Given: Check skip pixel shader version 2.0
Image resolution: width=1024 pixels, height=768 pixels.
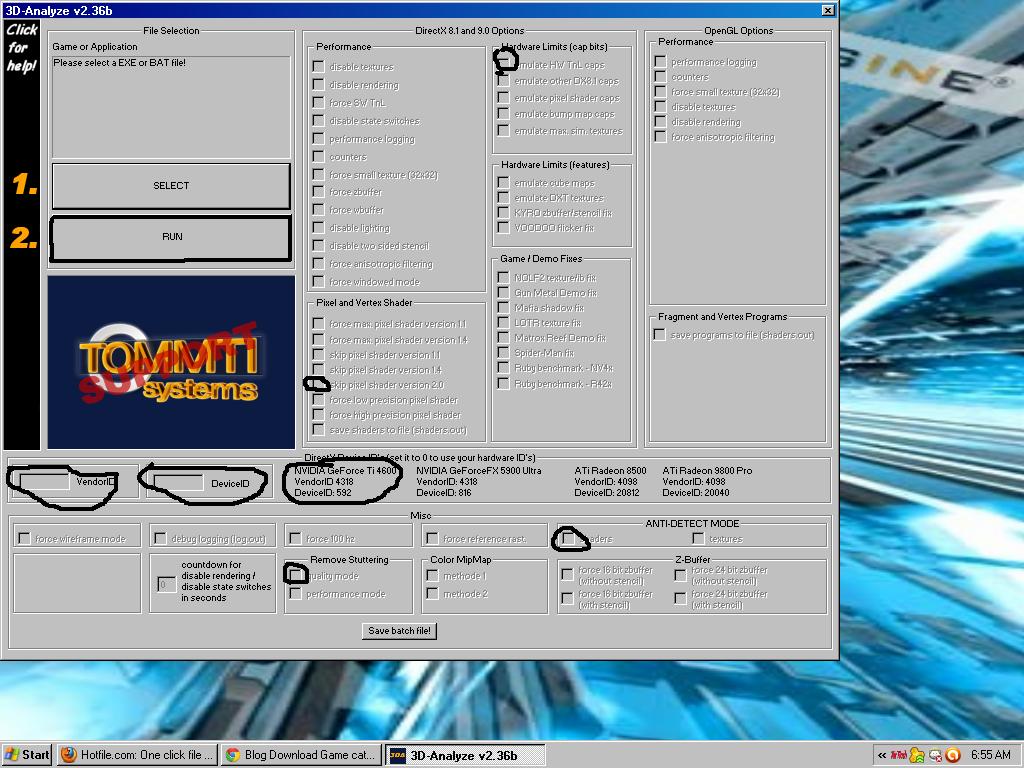Looking at the screenshot, I should coord(319,385).
